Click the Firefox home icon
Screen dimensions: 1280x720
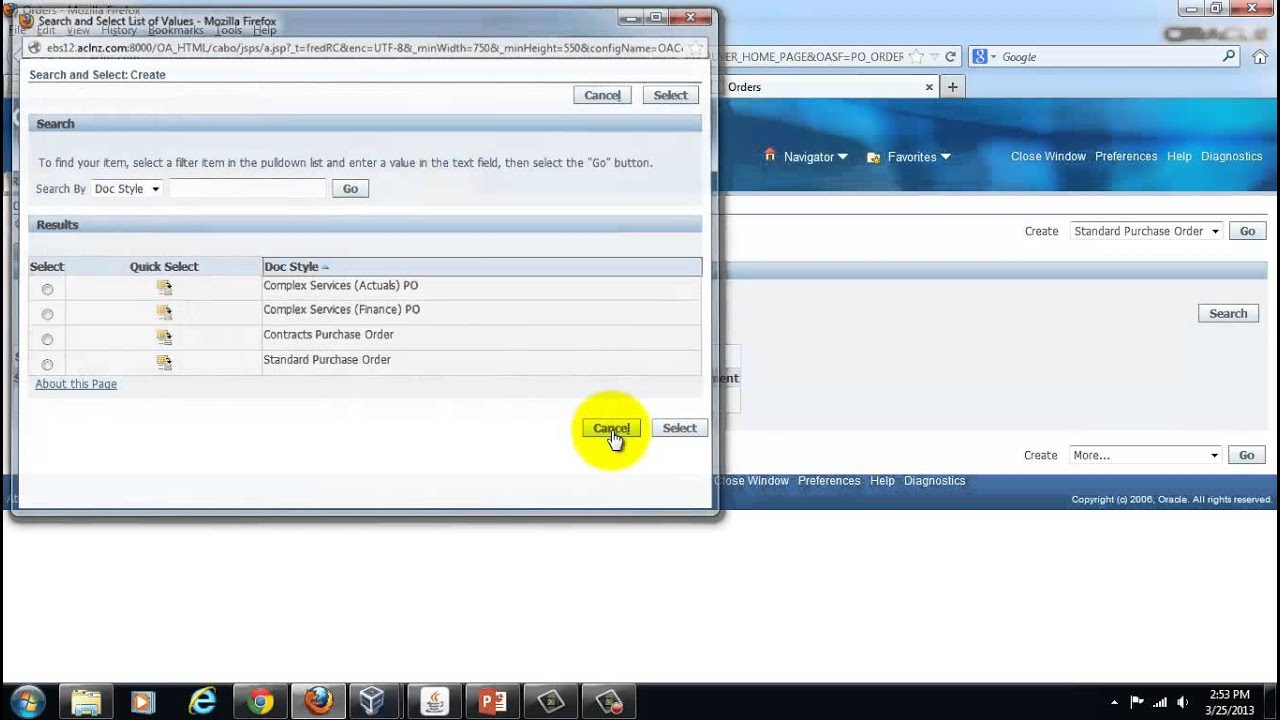coord(1260,57)
